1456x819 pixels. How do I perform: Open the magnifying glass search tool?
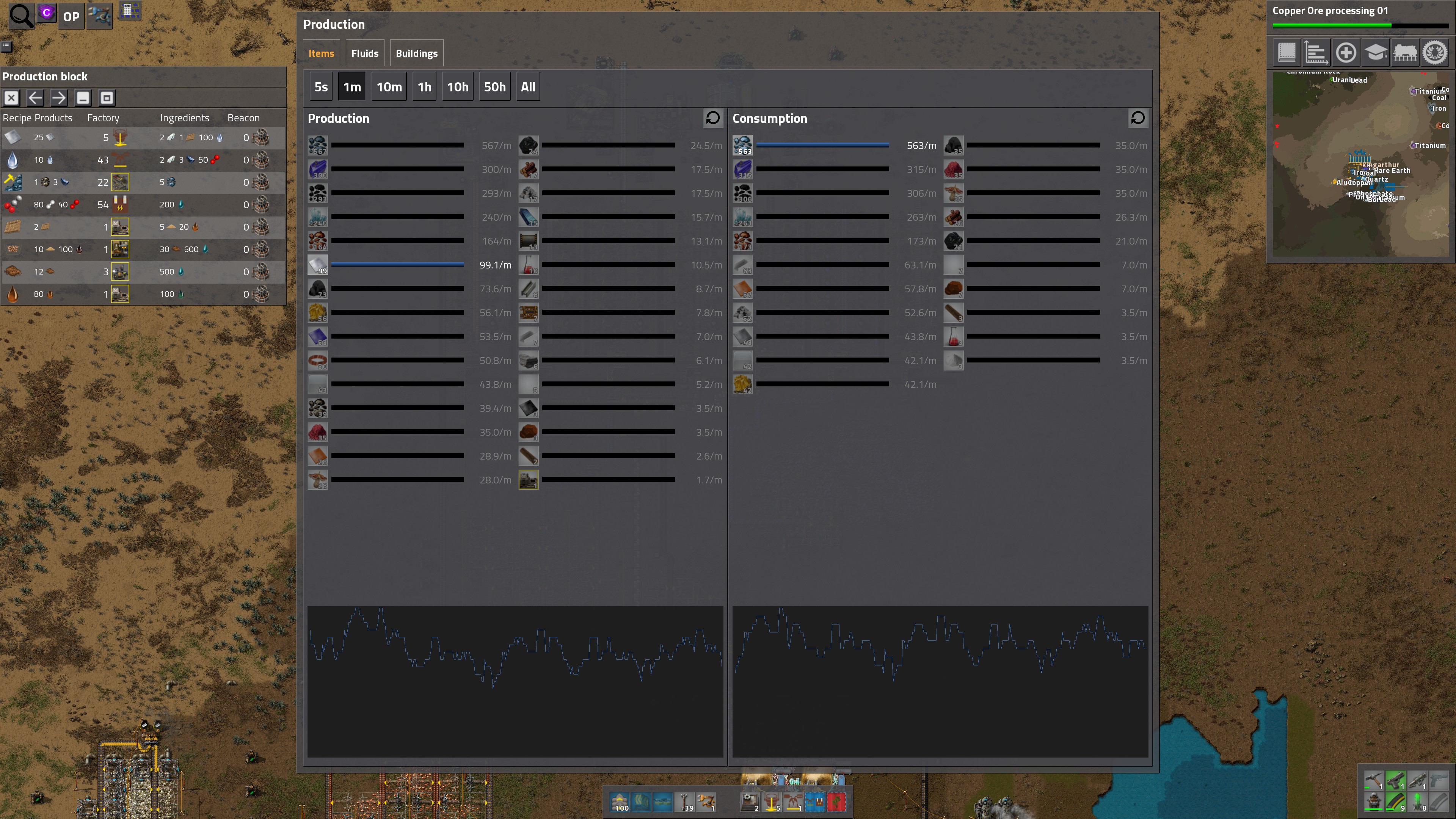(22, 16)
